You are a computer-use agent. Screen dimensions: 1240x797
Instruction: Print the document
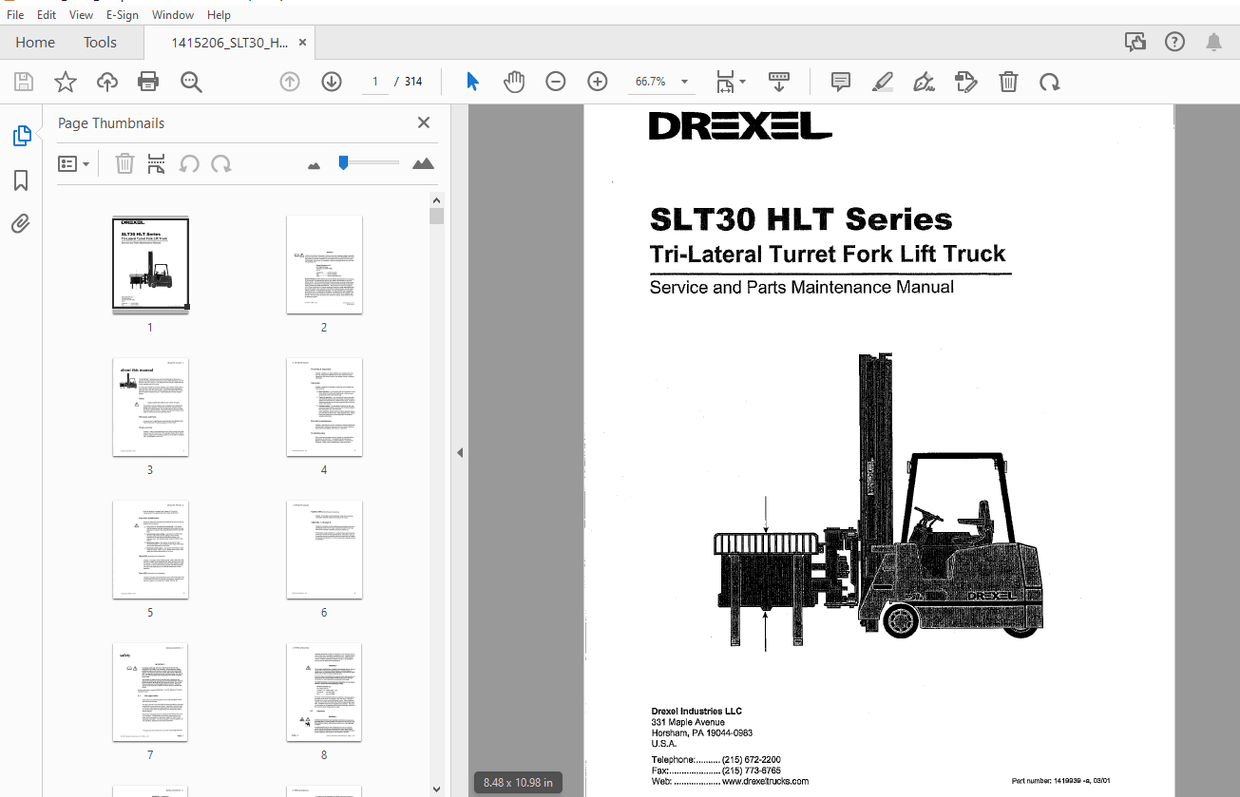pos(148,81)
